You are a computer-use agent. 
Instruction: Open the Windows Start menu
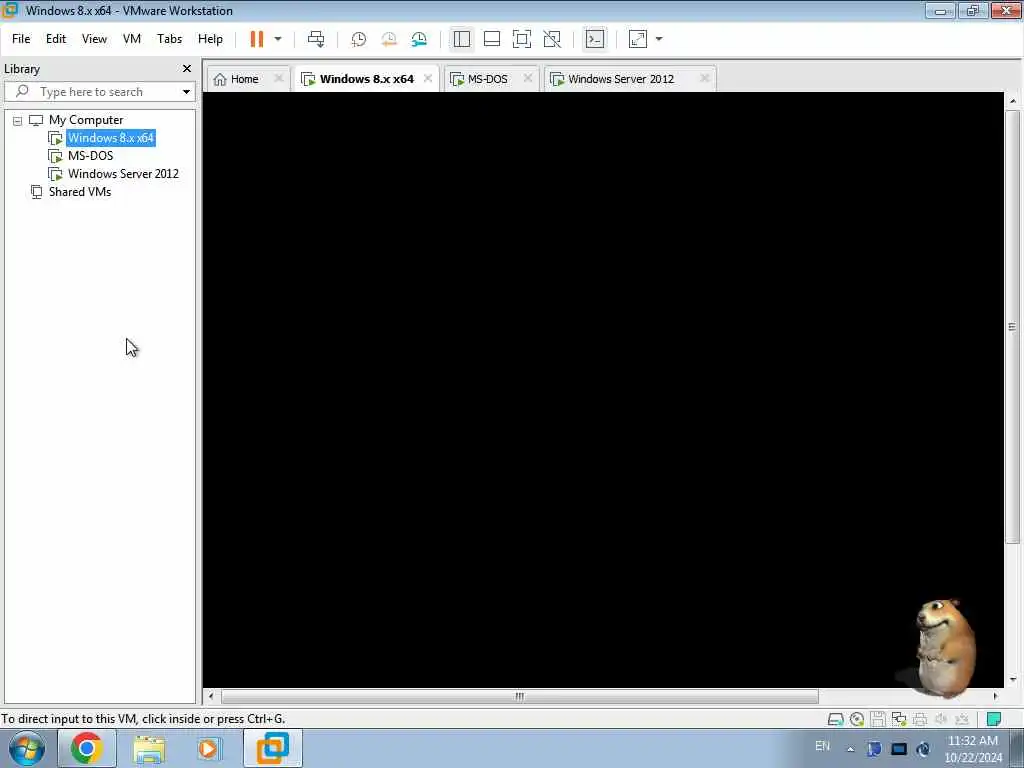[27, 748]
